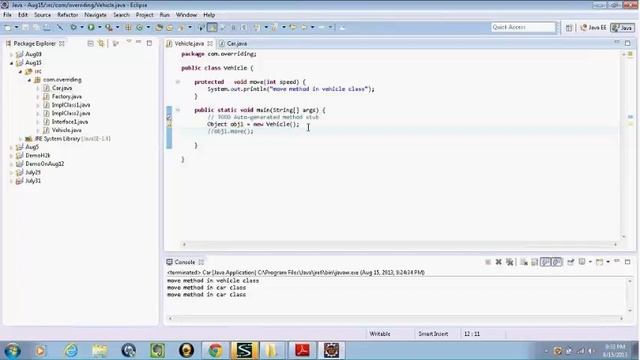Toggle Scroll Lock in Console
The height and width of the screenshot is (360, 640).
coord(534,262)
